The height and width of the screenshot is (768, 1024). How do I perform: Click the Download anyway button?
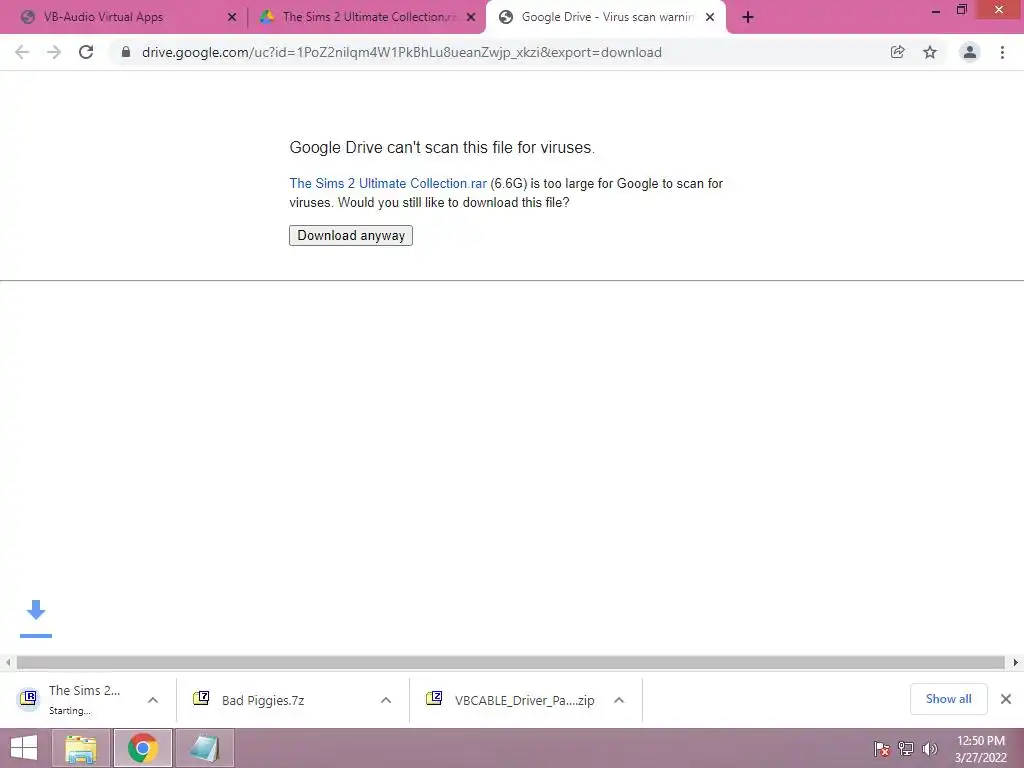pos(351,236)
